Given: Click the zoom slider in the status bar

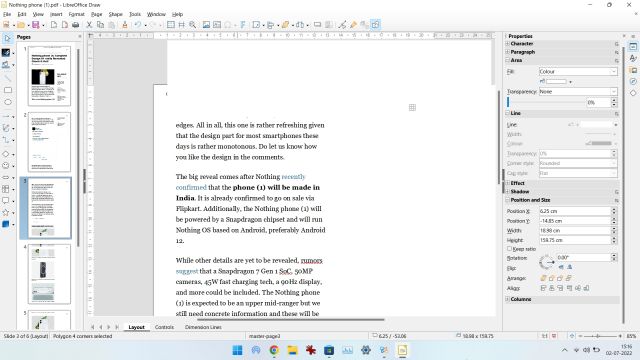Looking at the screenshot, I should click(600, 336).
